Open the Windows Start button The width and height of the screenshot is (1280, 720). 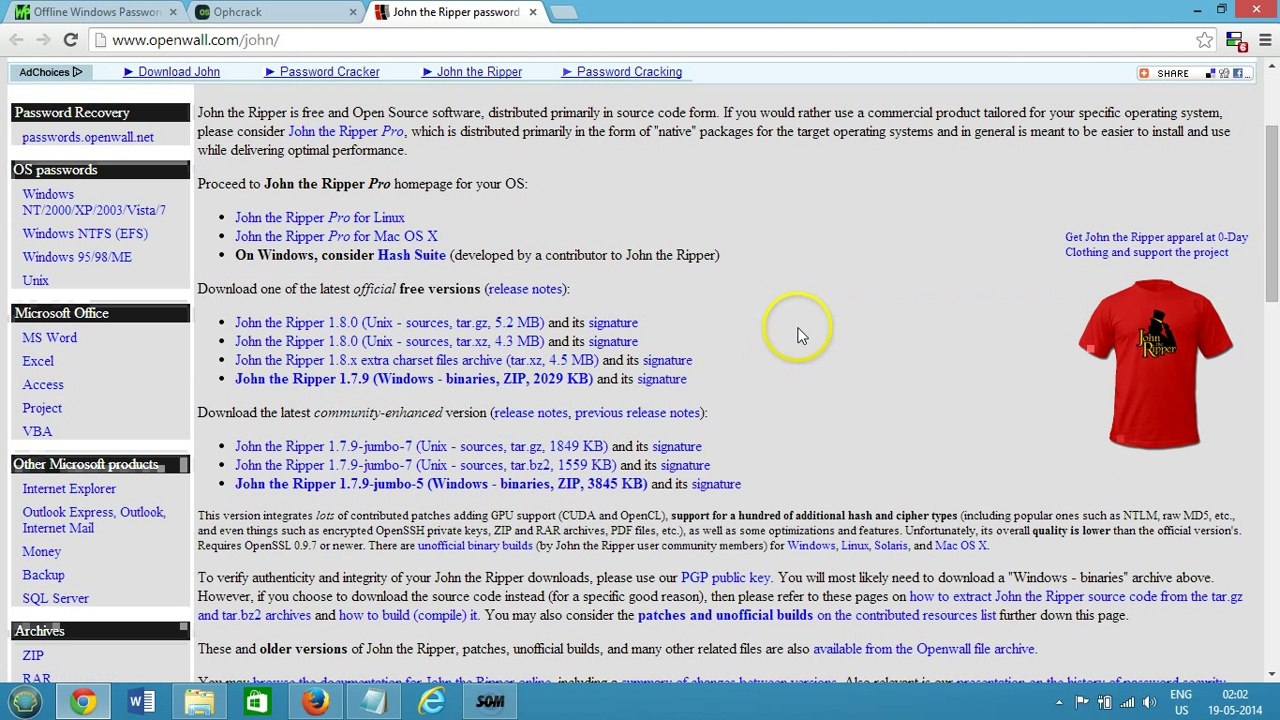click(x=24, y=702)
